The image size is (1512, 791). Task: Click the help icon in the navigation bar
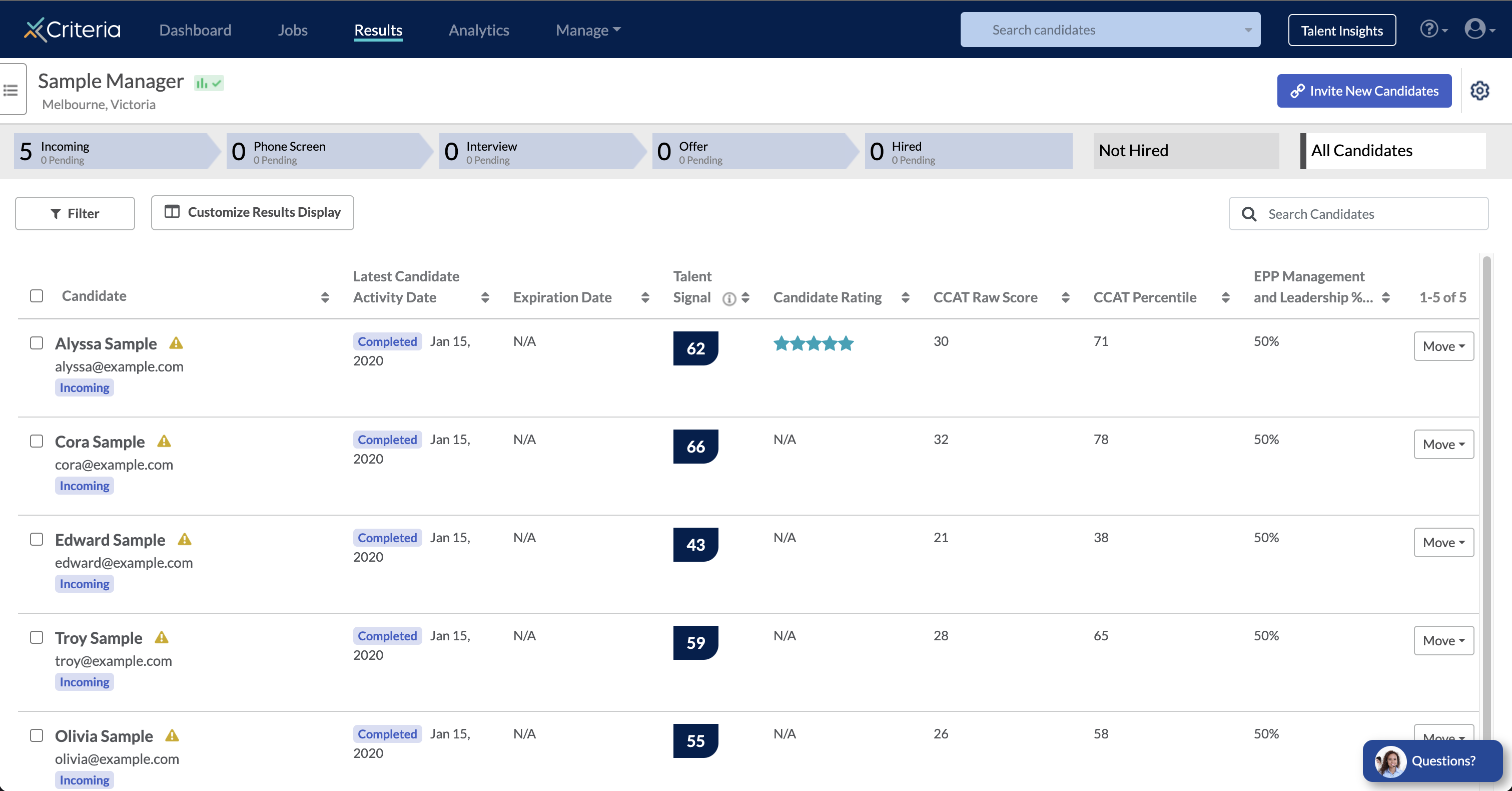click(1429, 29)
